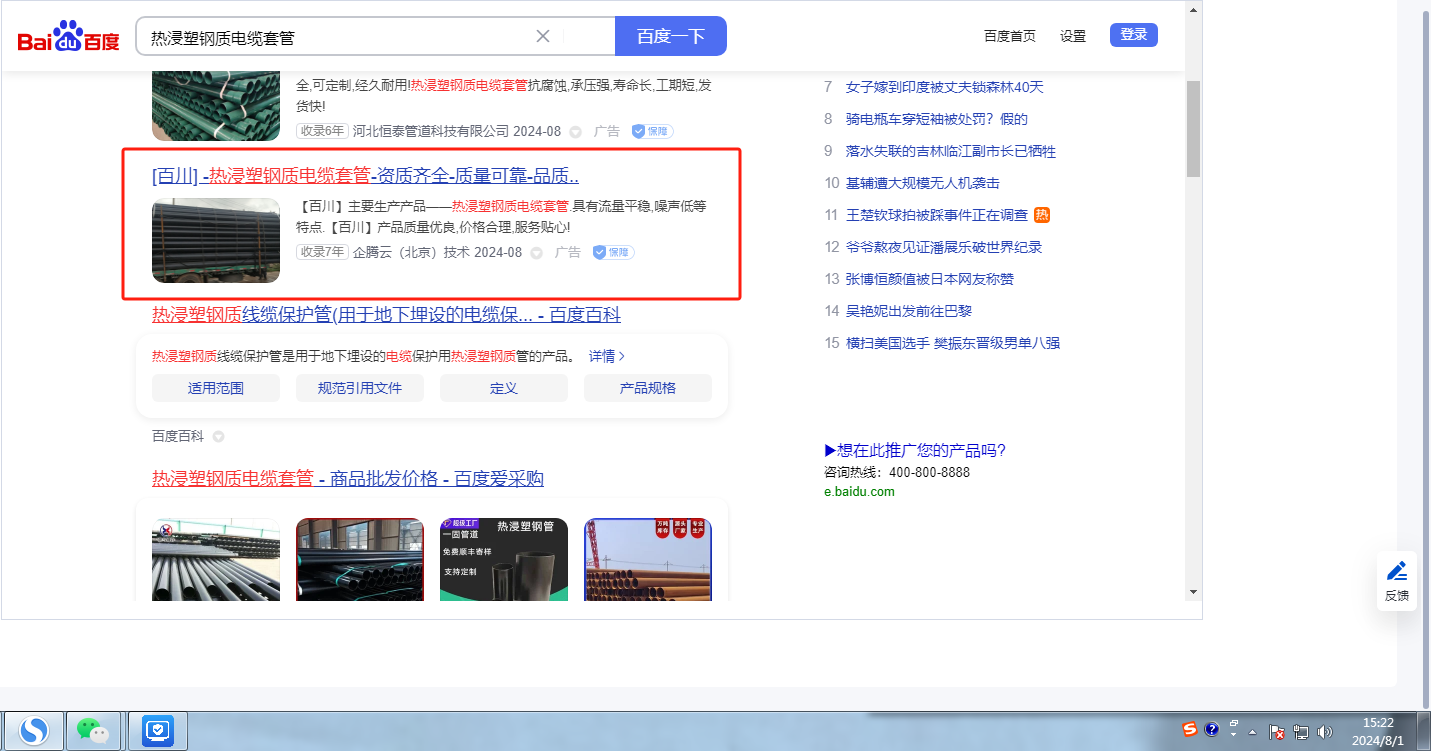This screenshot has width=1431, height=751.
Task: Click the Sogou browser taskbar icon
Action: 34,731
